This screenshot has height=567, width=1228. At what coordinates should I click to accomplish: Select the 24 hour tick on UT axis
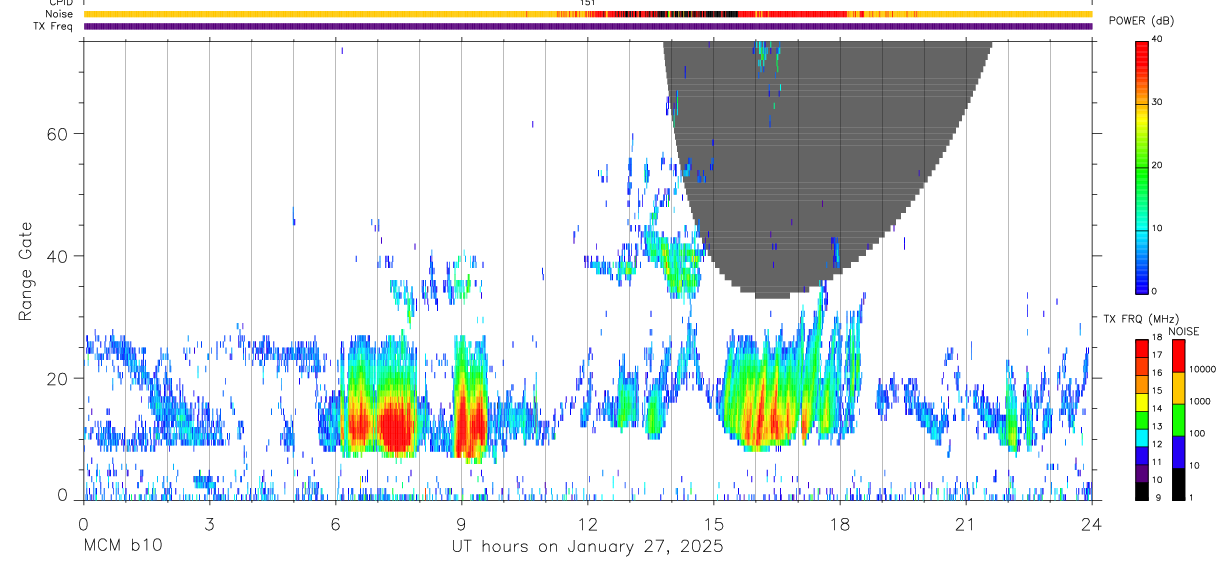click(1091, 523)
